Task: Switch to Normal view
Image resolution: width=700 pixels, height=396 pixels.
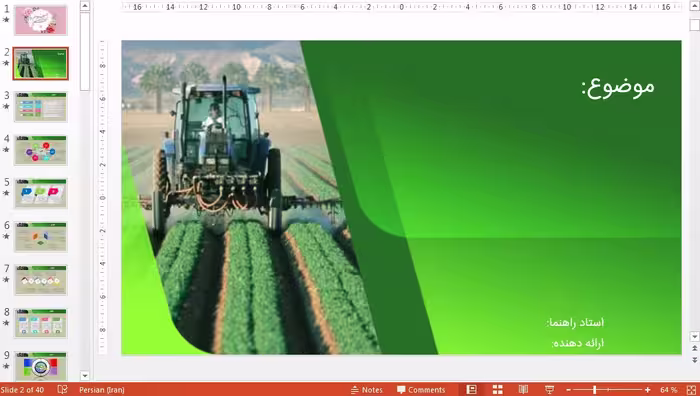Action: click(x=471, y=390)
